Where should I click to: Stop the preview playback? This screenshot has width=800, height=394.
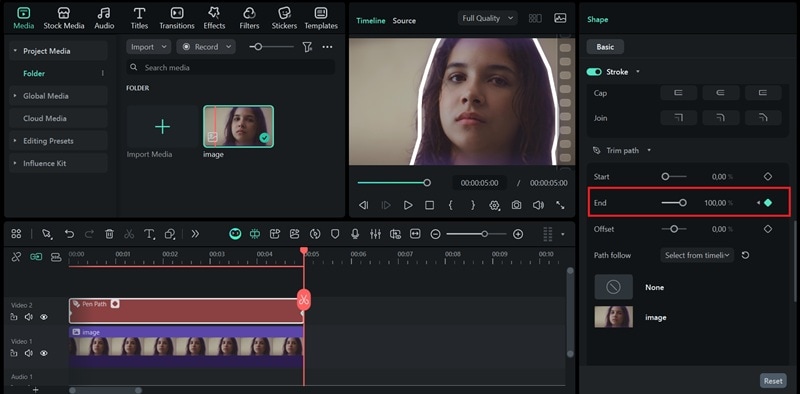(x=430, y=205)
